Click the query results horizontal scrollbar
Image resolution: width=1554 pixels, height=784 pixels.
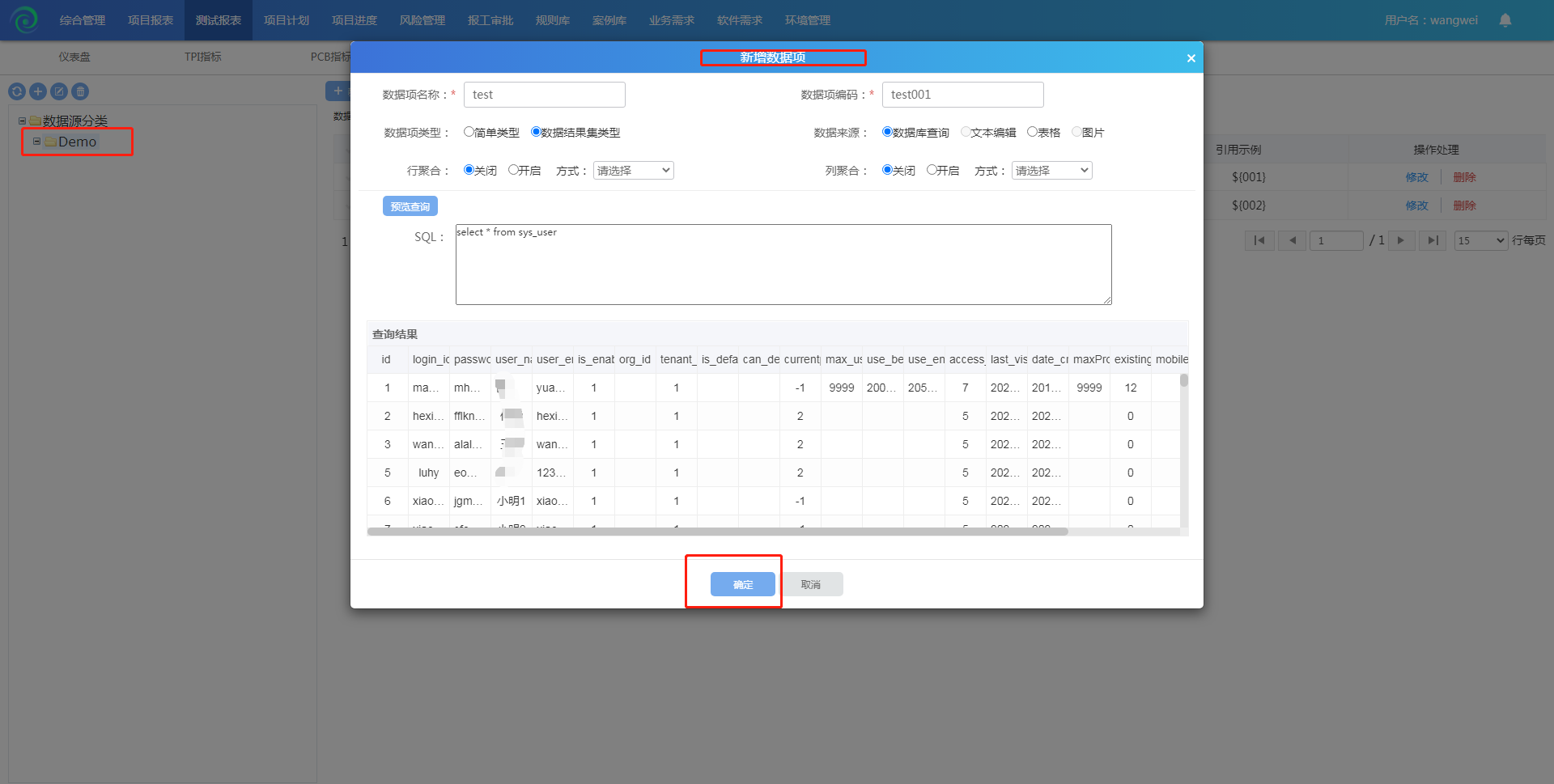(x=717, y=532)
